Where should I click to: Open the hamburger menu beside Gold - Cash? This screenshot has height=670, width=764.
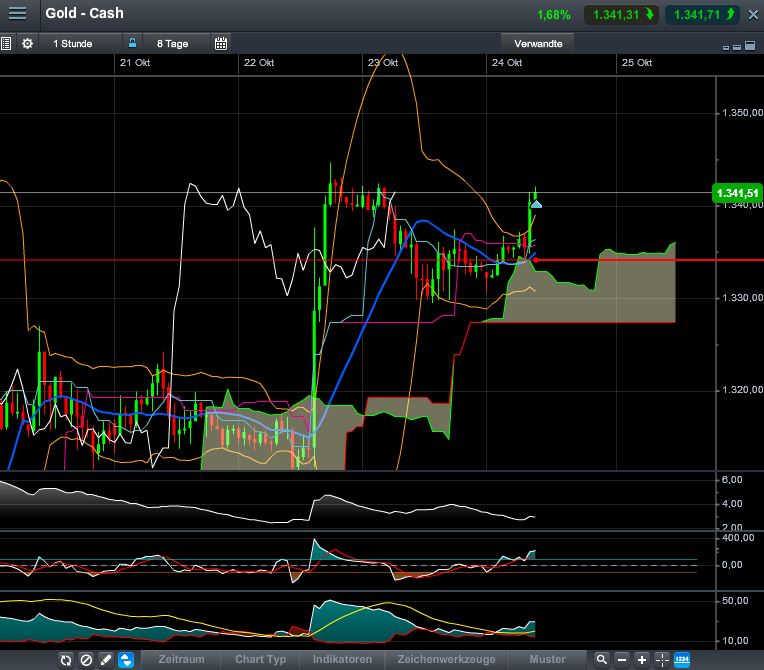click(x=18, y=13)
